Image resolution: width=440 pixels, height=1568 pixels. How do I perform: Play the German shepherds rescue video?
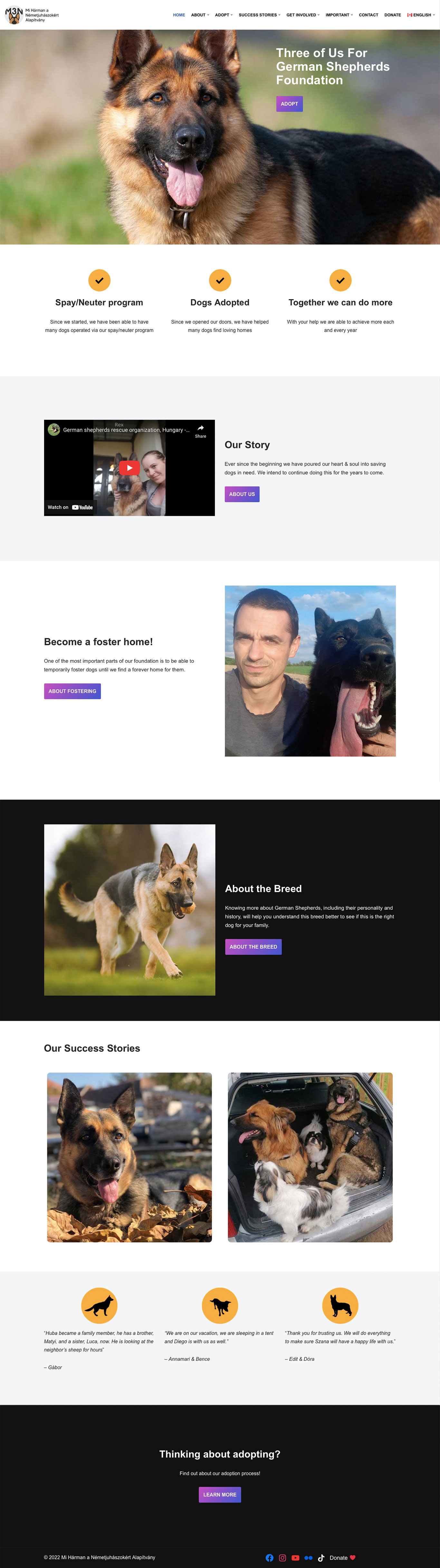[x=129, y=467]
